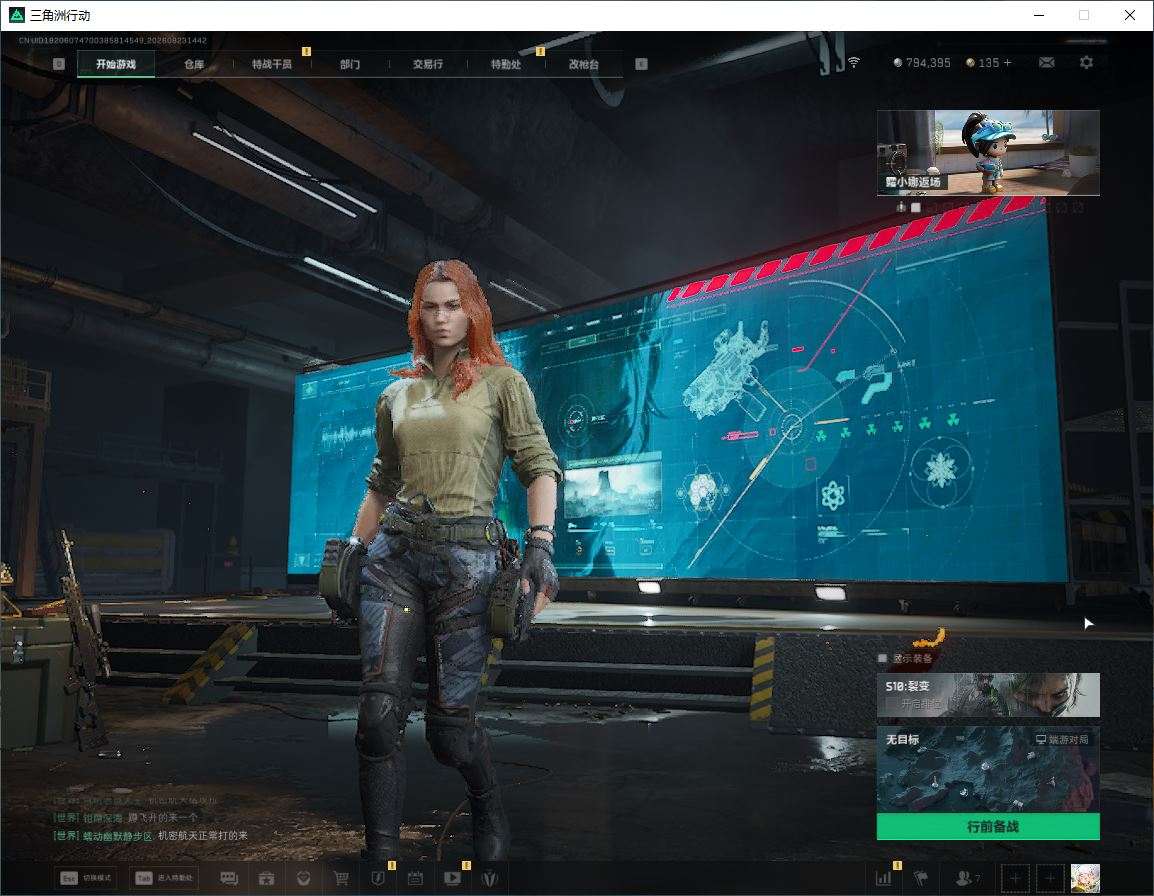The image size is (1154, 896).
Task: Open the 改枪台 tab
Action: (584, 64)
